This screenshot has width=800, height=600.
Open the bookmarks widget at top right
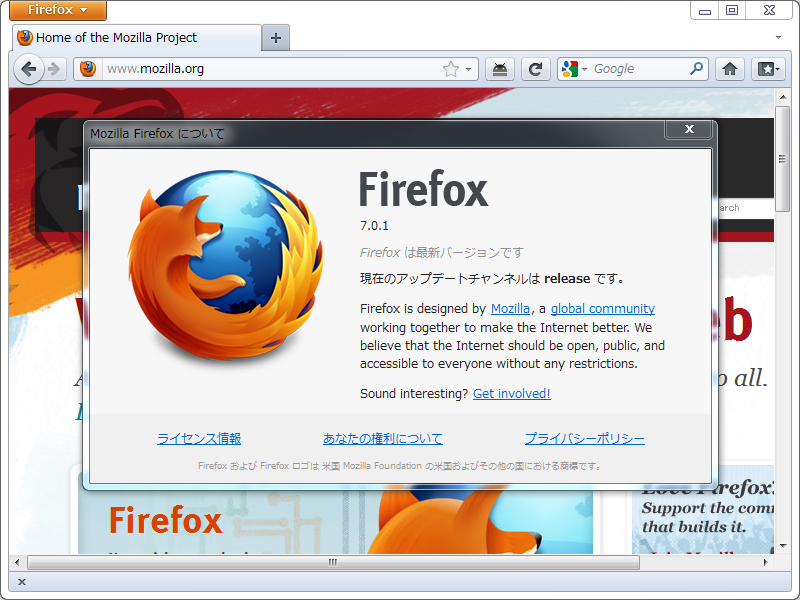point(767,68)
